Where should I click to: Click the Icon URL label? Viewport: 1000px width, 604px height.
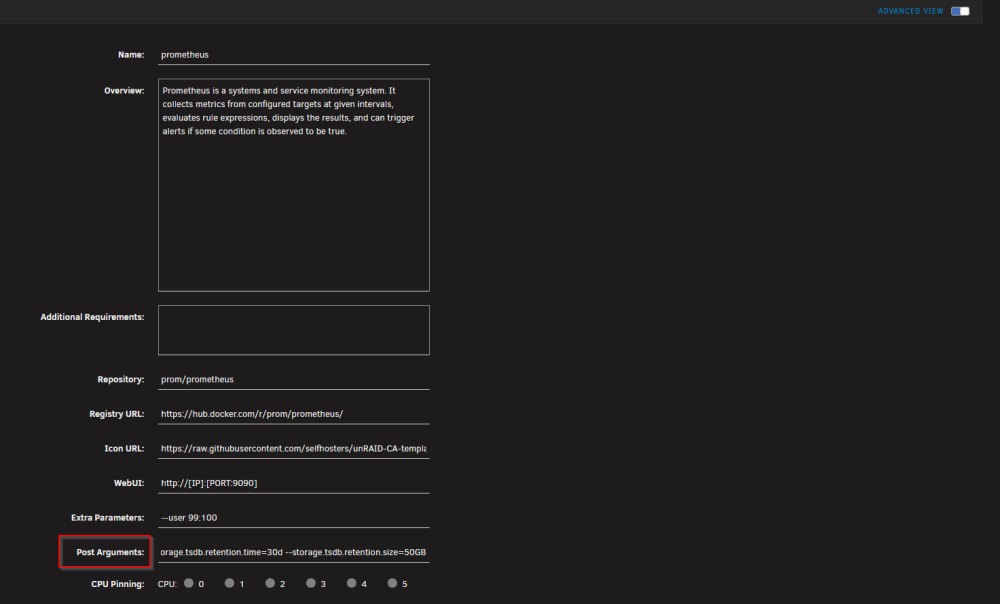pyautogui.click(x=124, y=448)
